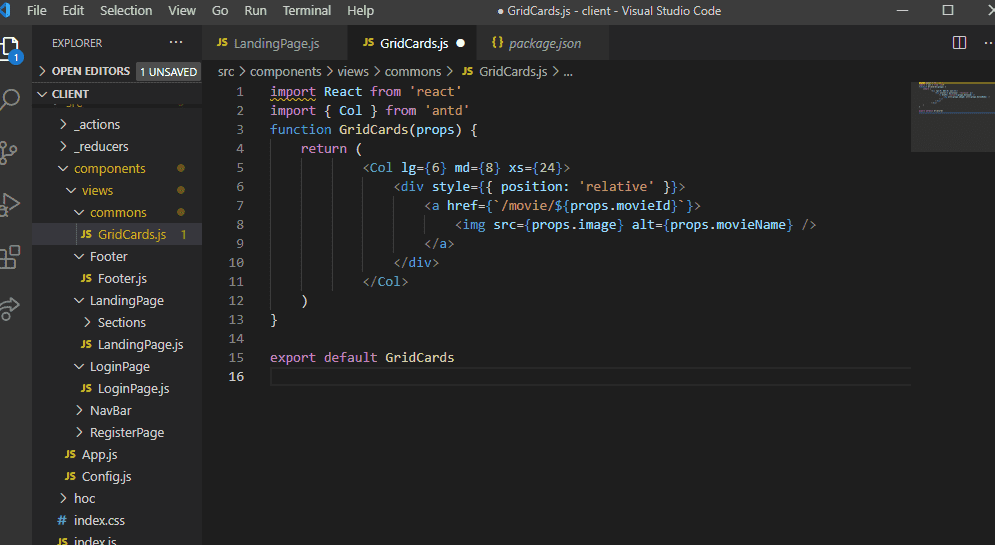Click the views breadcrumb segment
This screenshot has width=995, height=545.
[352, 72]
